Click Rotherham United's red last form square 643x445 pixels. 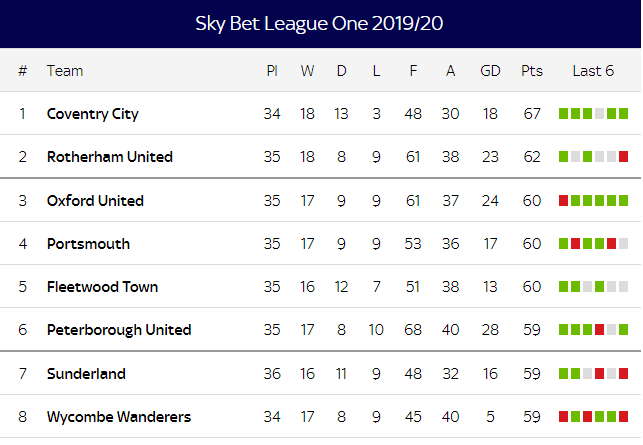coord(623,157)
